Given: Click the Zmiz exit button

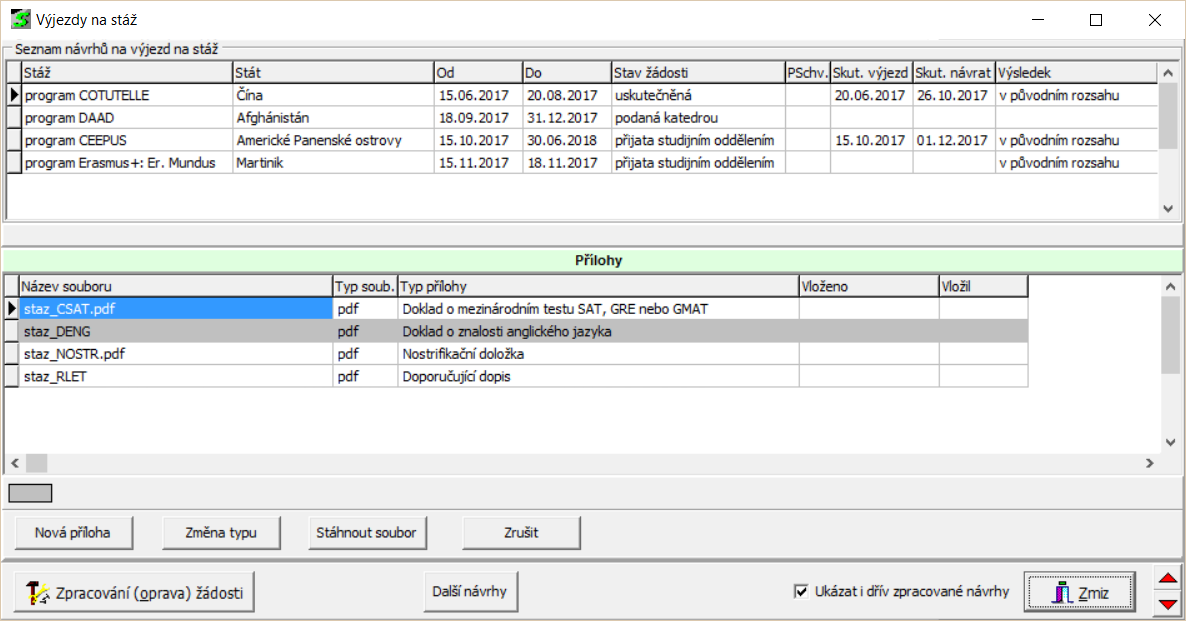Looking at the screenshot, I should click(x=1080, y=592).
